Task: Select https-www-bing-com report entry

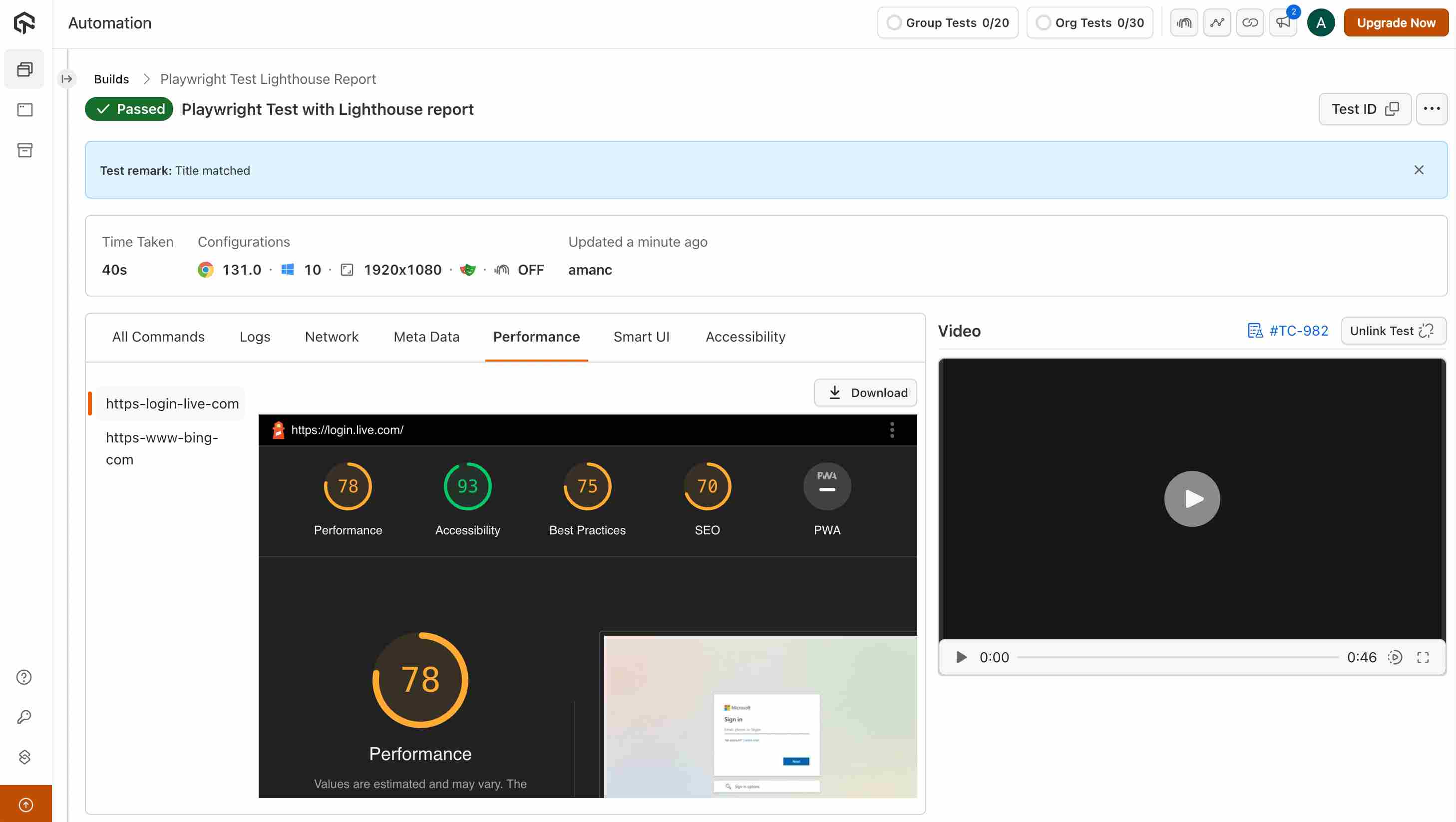Action: tap(162, 448)
